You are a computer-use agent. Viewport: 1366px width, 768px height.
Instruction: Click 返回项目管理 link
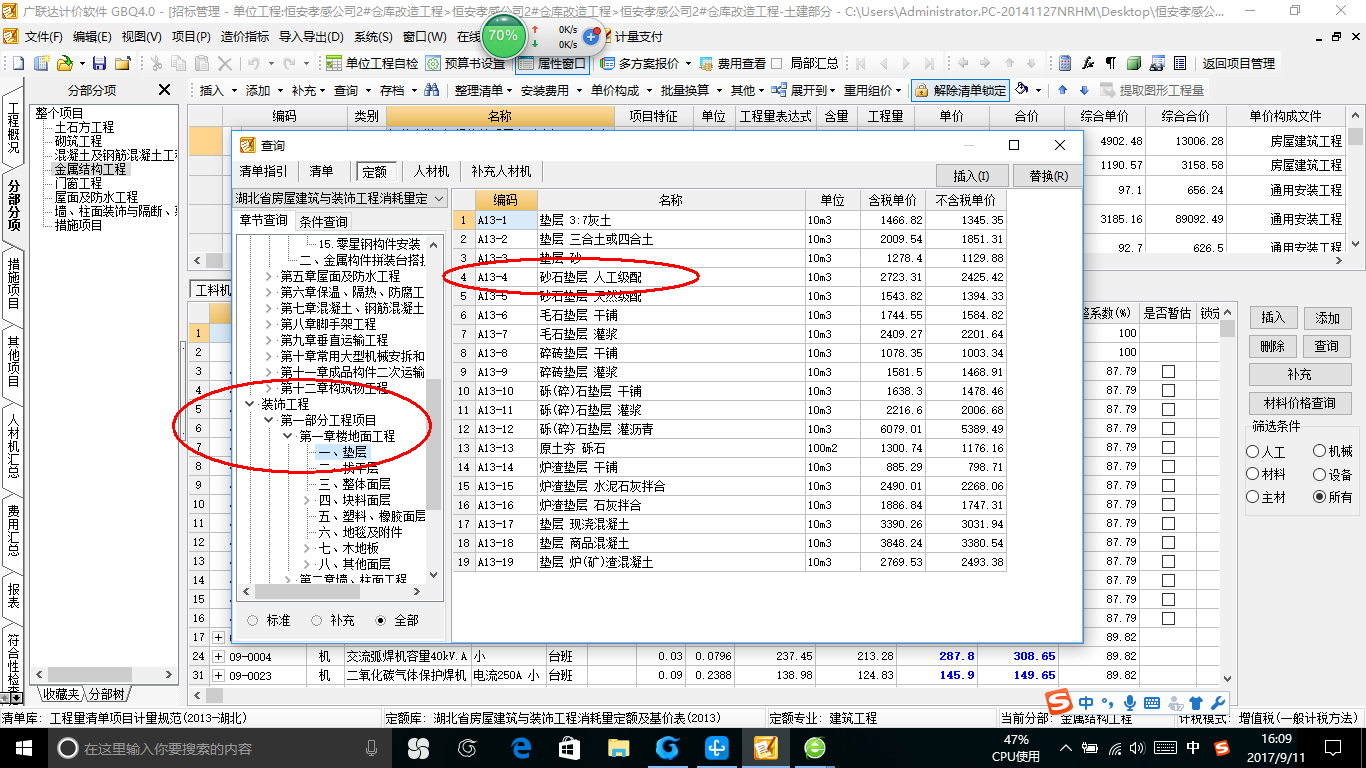1238,63
